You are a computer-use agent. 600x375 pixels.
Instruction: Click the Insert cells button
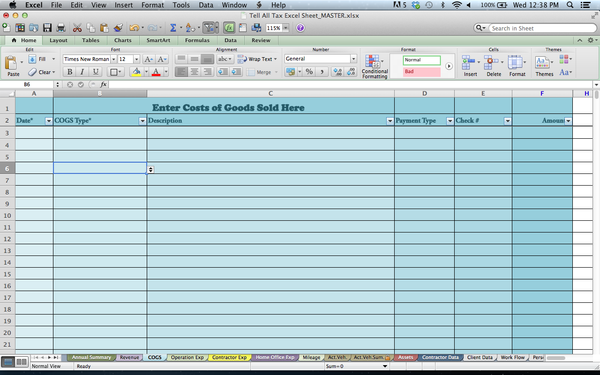(x=470, y=66)
